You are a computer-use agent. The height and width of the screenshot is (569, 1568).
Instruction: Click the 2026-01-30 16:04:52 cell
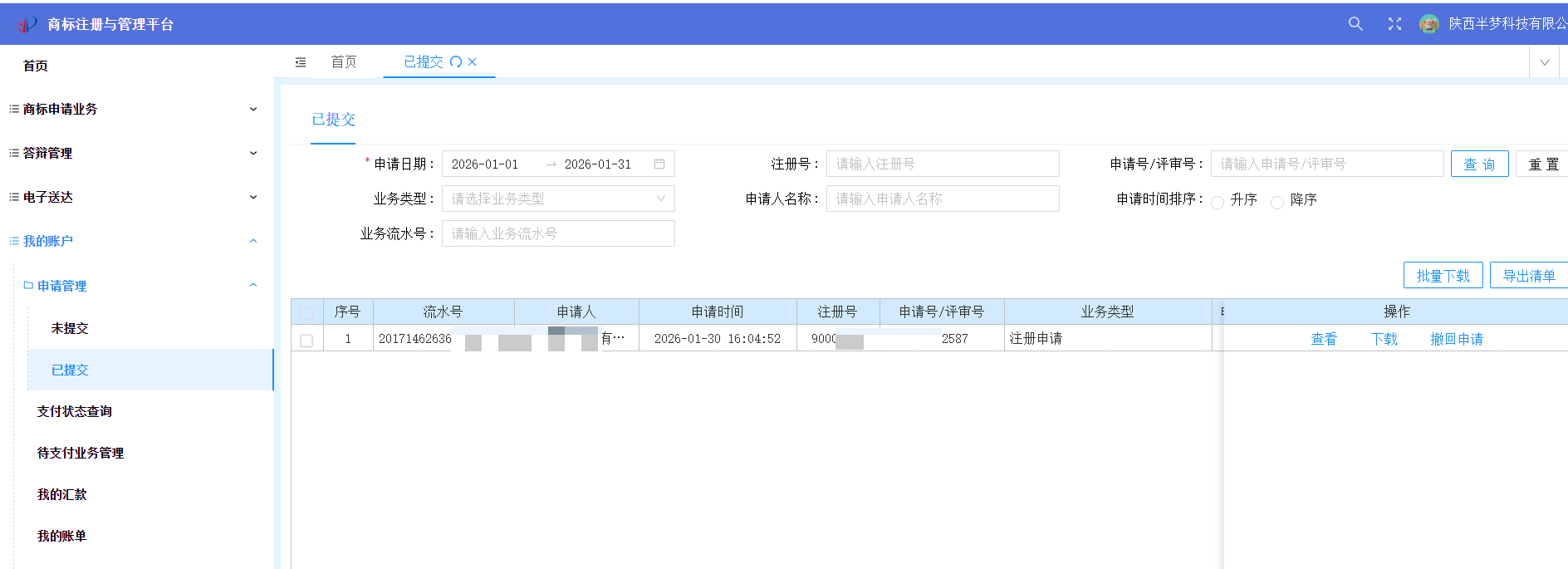tap(718, 338)
